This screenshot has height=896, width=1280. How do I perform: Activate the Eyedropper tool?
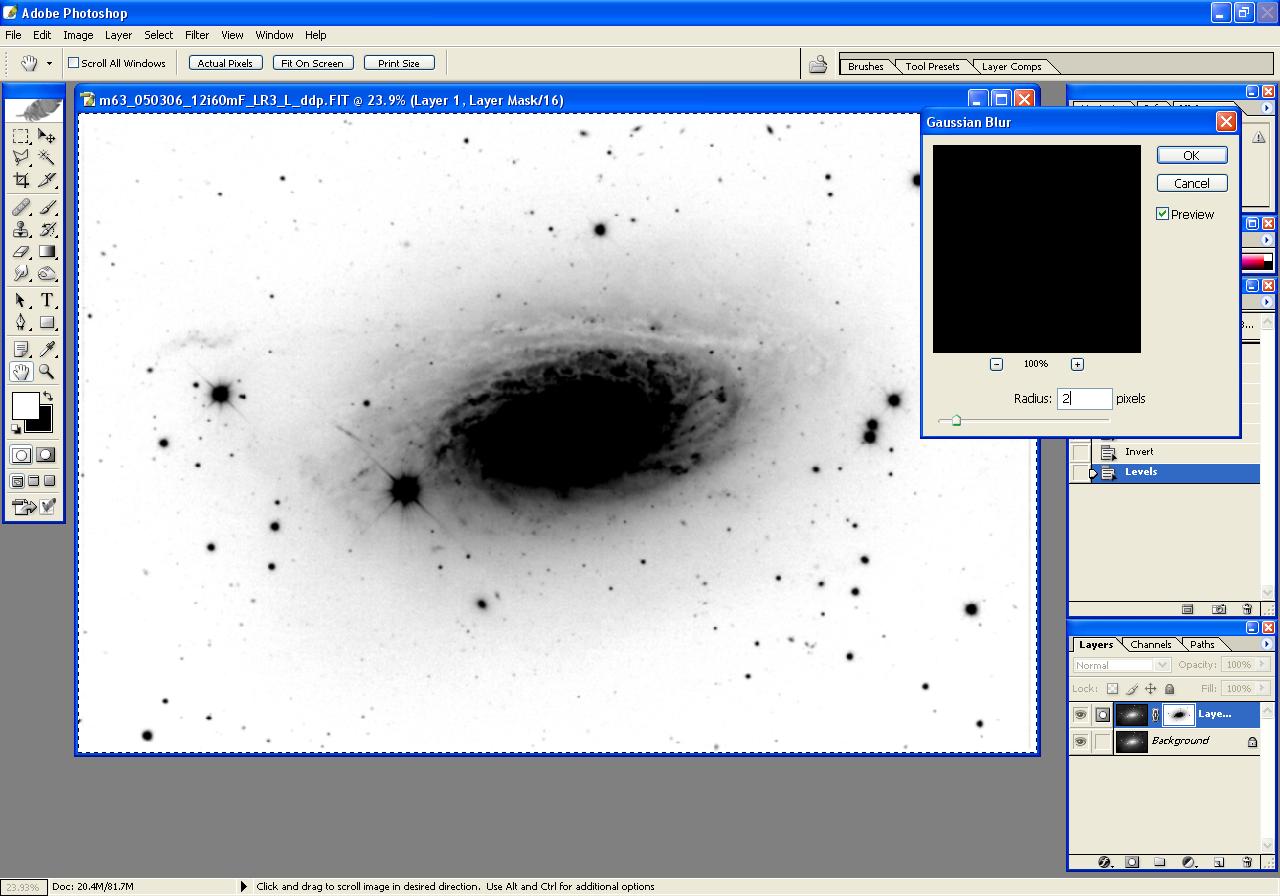pos(47,349)
